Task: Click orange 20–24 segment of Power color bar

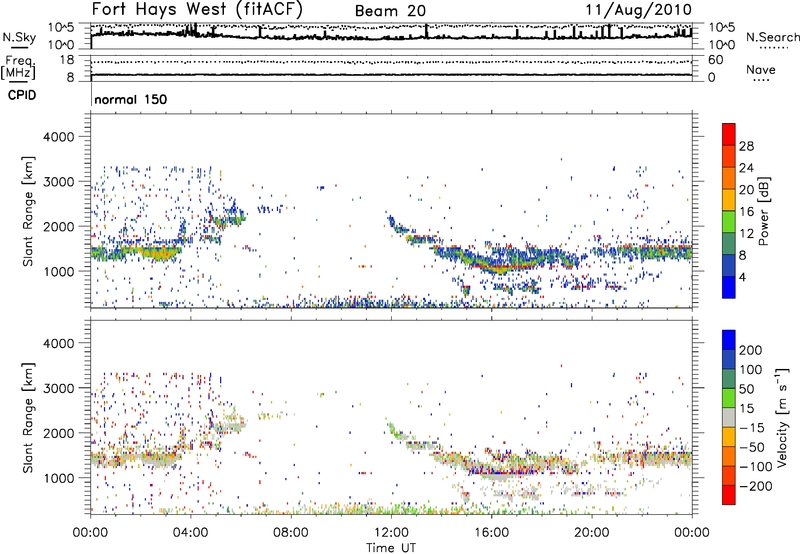Action: (729, 178)
